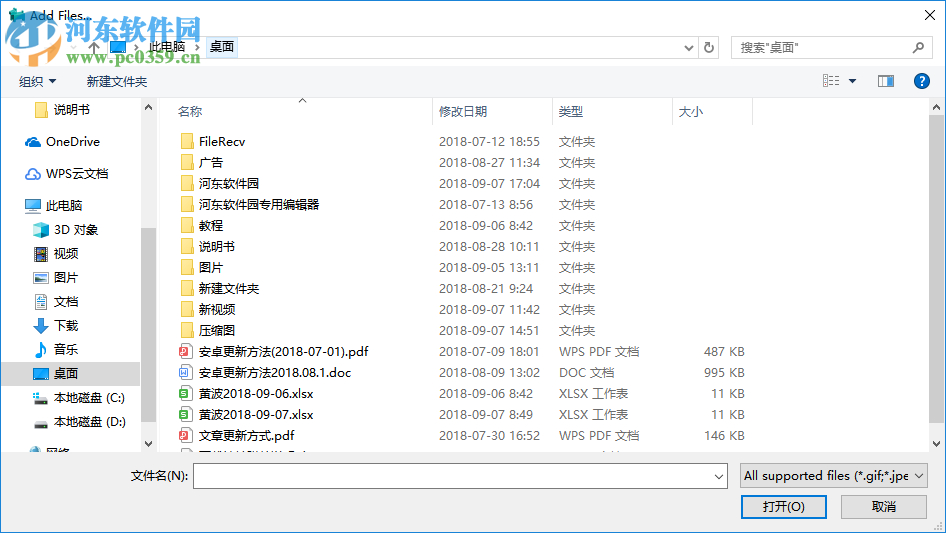Select 视频 film icon in sidebar
946x533 pixels.
pos(40,254)
